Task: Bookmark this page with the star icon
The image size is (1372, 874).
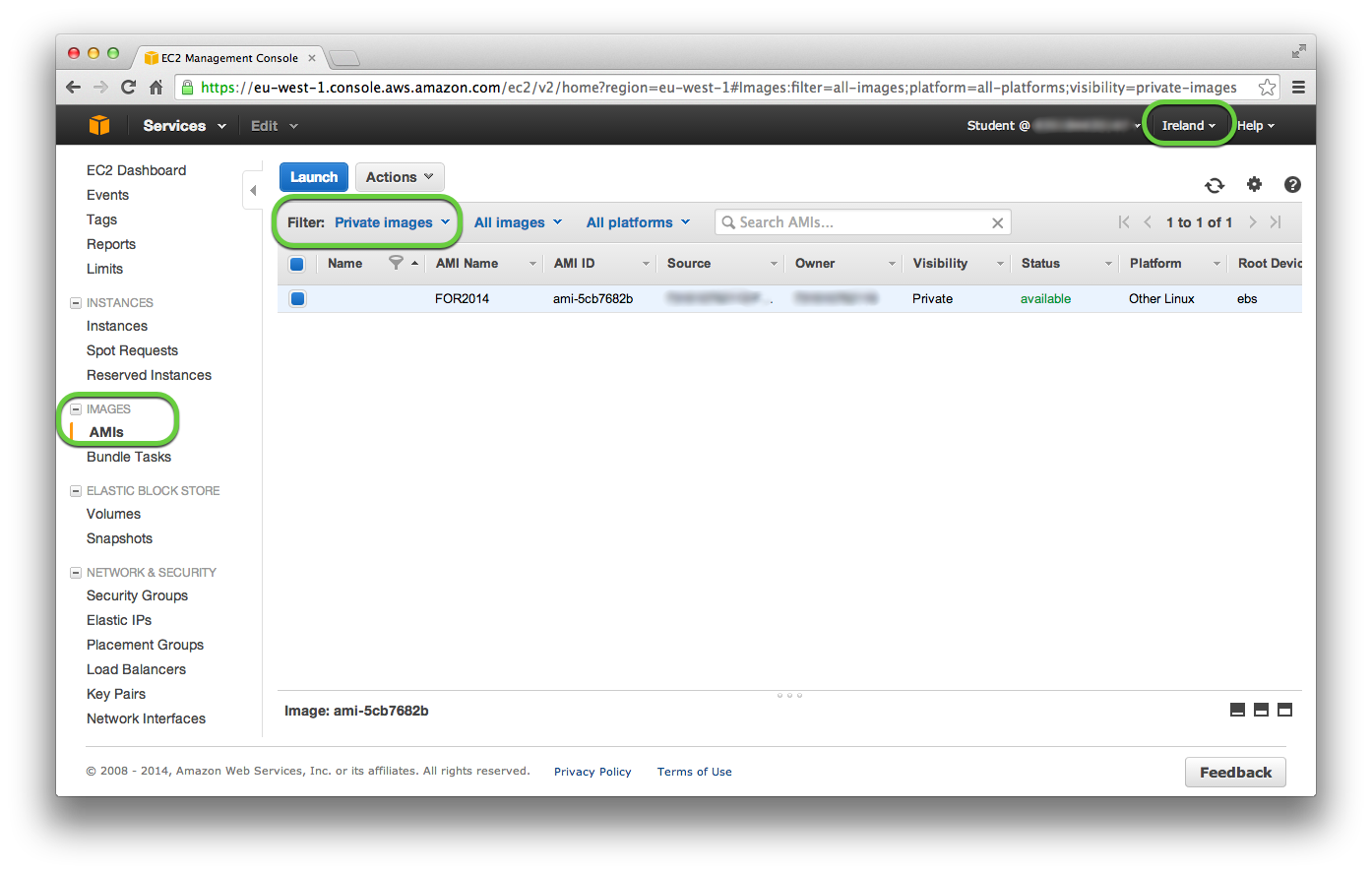Action: (x=1267, y=88)
